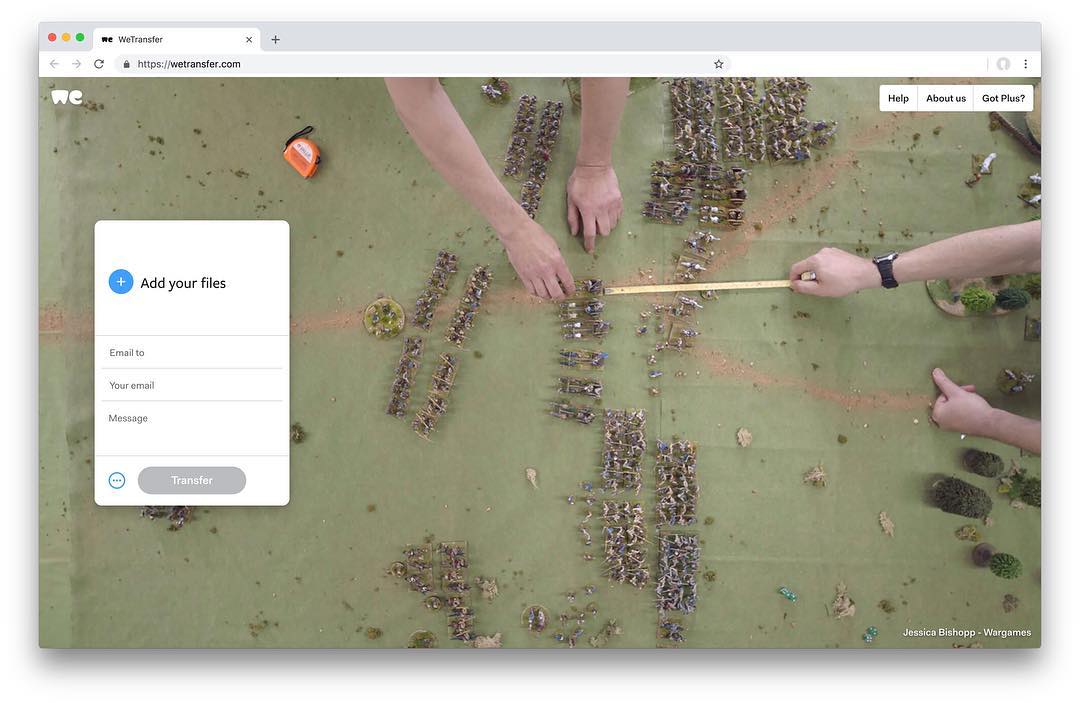Click the green maximize window button
This screenshot has width=1080, height=703.
coord(80,37)
